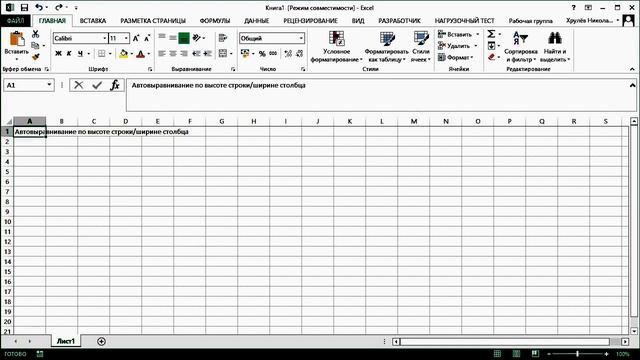This screenshot has width=640, height=360.
Task: Open the ФАЙЛ tab
Action: click(x=15, y=20)
